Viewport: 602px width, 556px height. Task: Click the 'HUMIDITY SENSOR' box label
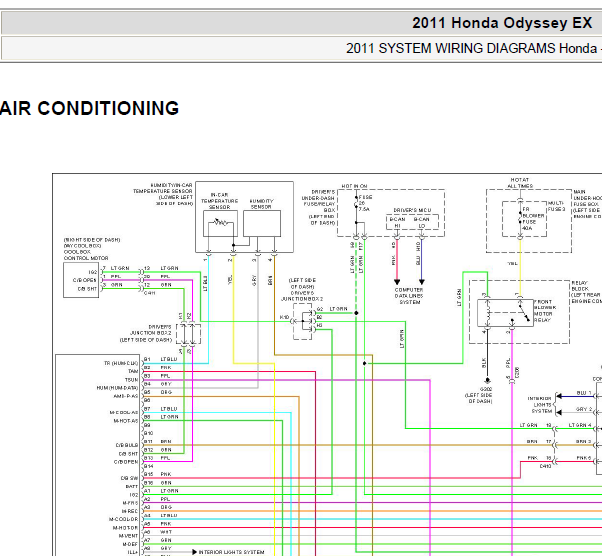261,204
